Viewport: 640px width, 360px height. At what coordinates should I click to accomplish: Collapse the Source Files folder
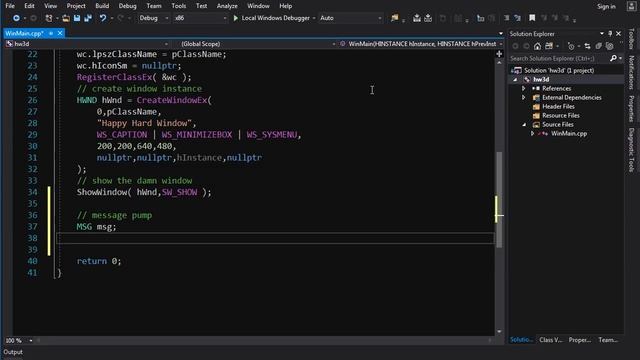524,124
